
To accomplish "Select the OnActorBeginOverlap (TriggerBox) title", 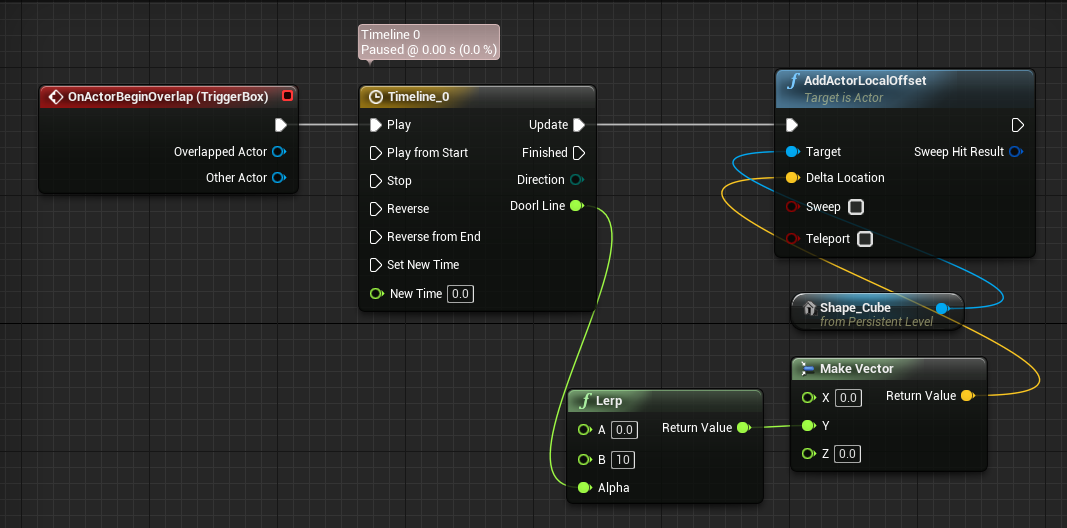I will pyautogui.click(x=168, y=97).
